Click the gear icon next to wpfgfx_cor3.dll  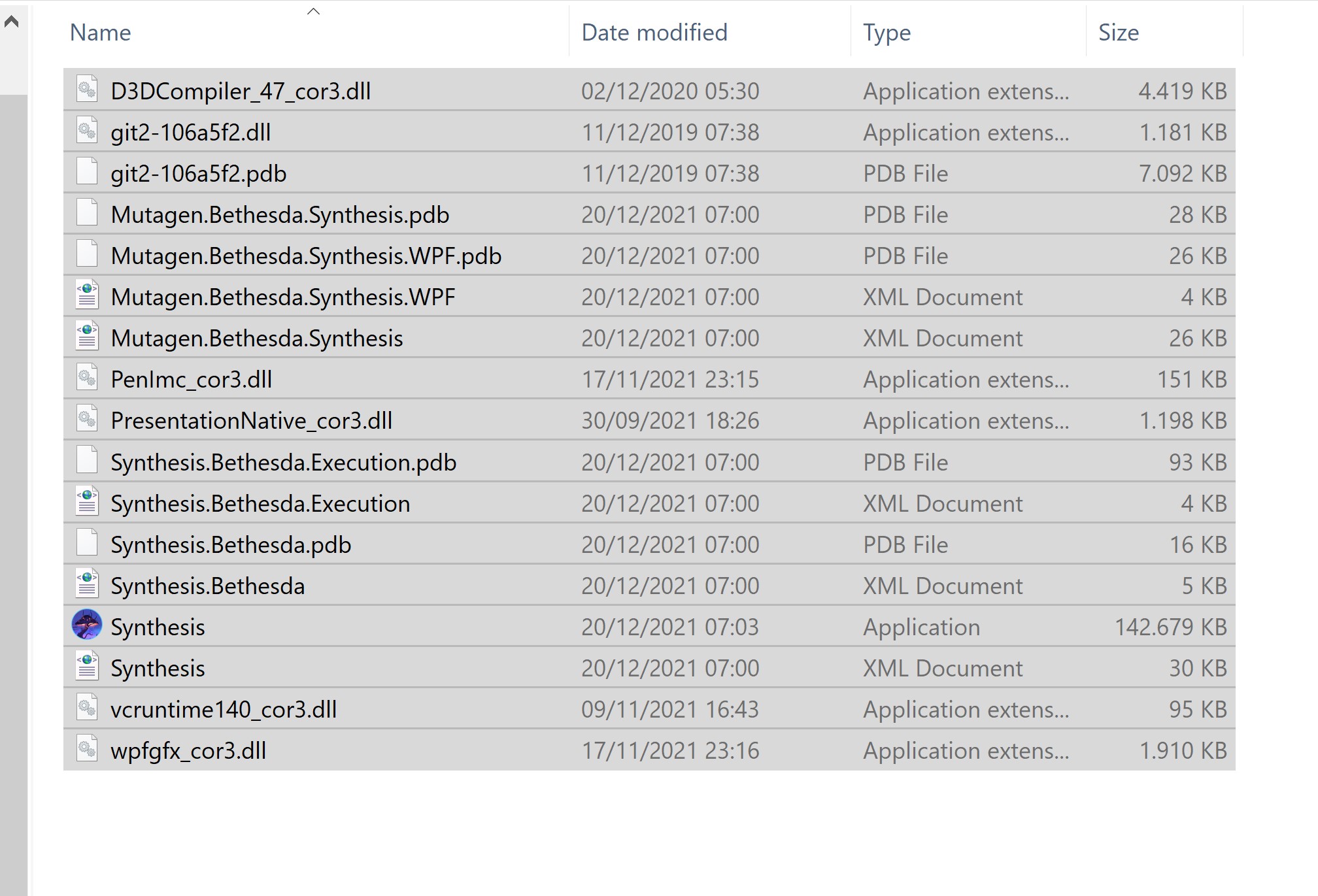pos(86,750)
